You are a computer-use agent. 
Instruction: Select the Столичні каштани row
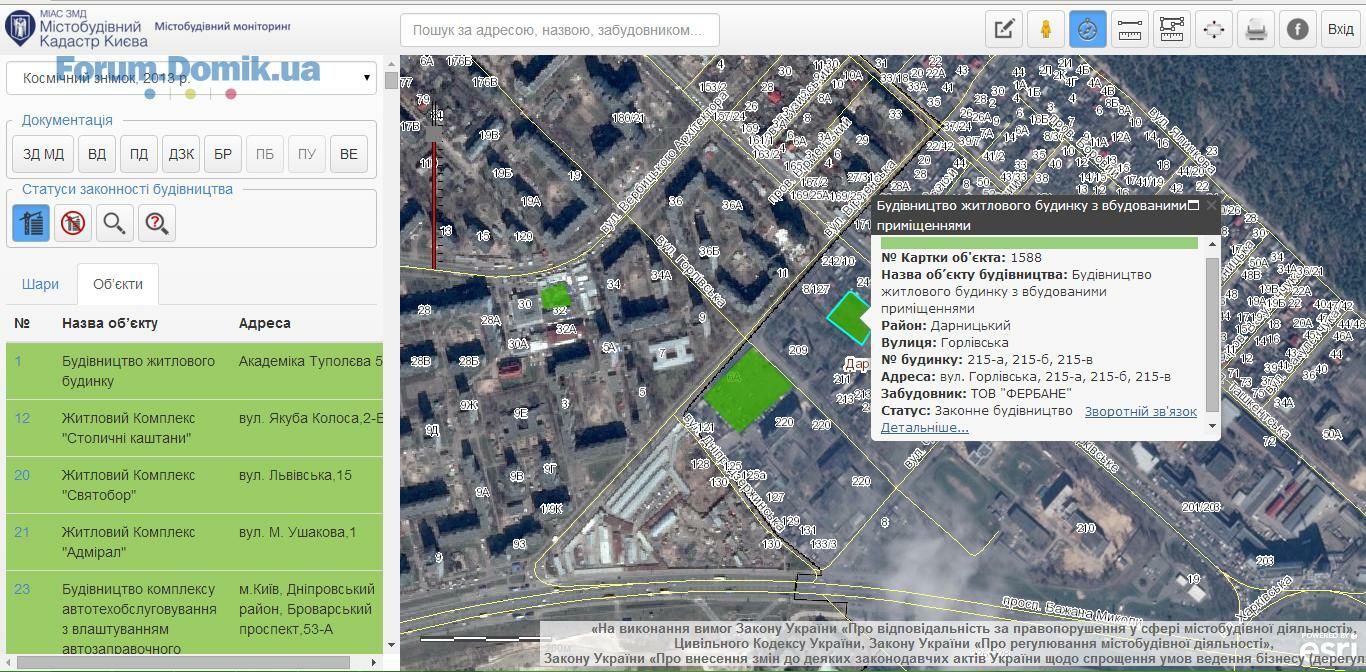coord(195,428)
